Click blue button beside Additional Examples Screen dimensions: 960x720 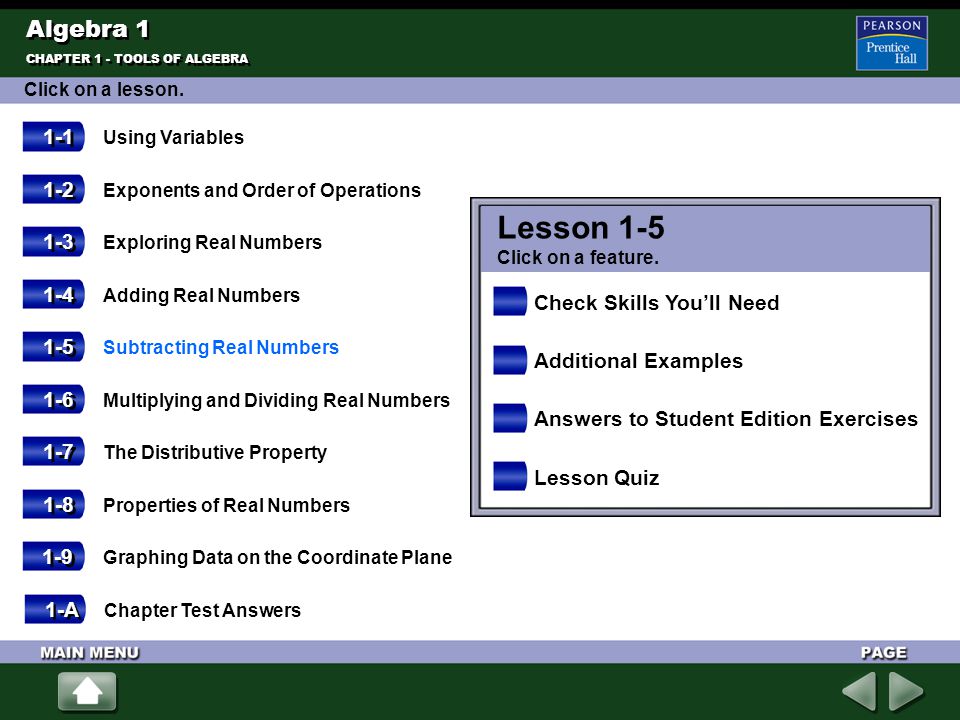[510, 360]
